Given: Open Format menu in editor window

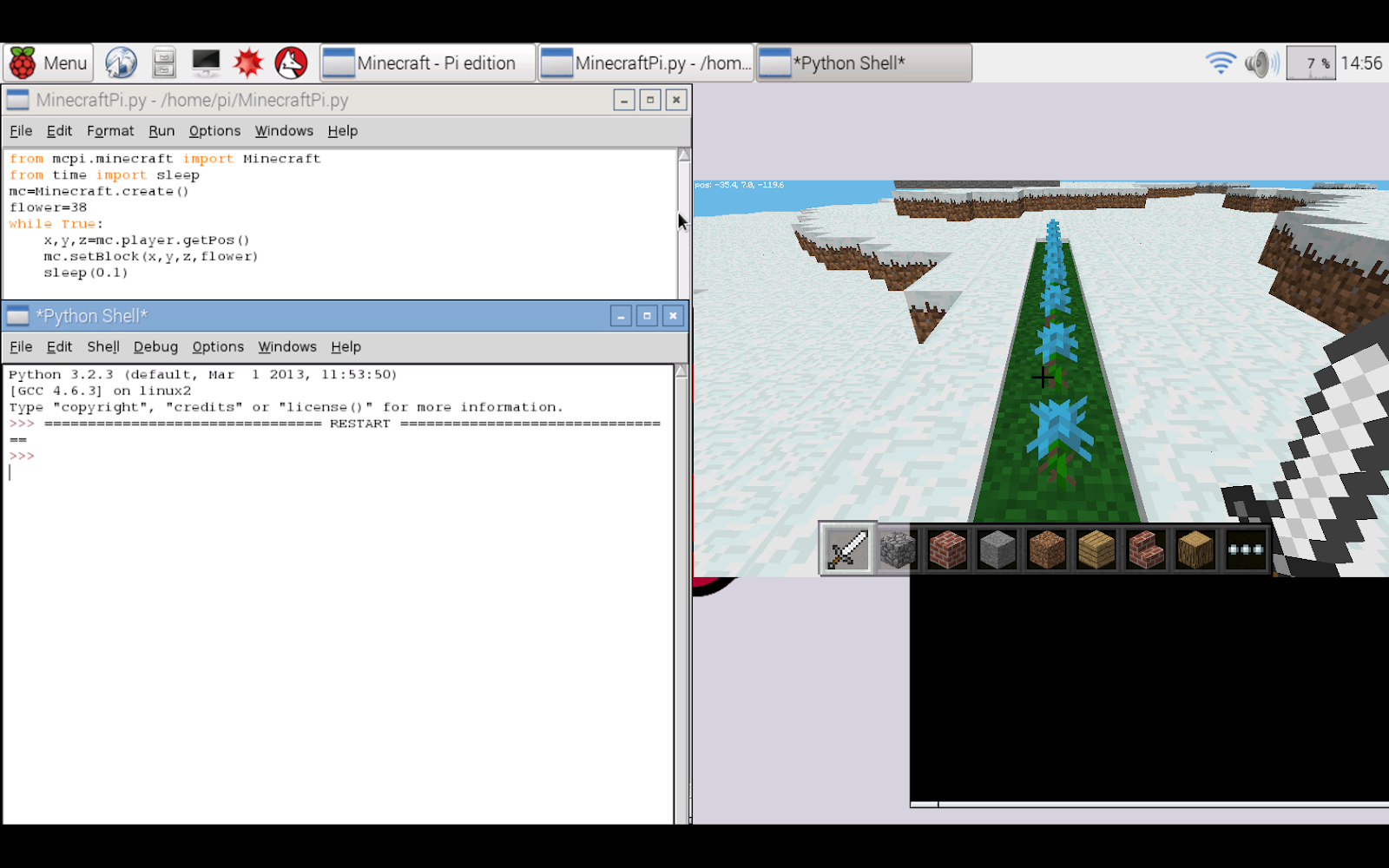Looking at the screenshot, I should pyautogui.click(x=110, y=131).
